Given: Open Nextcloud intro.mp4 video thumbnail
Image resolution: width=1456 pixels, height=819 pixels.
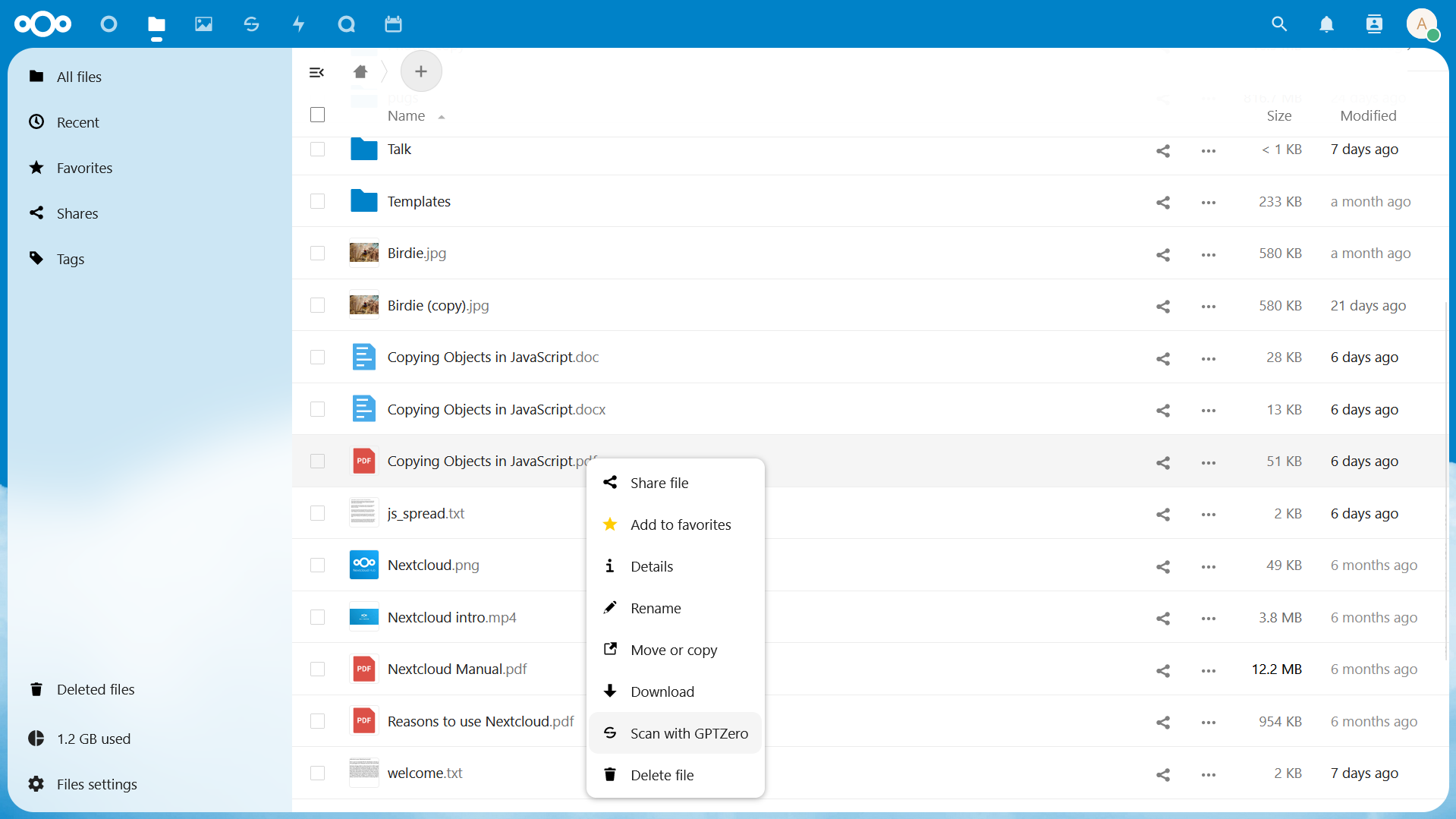Looking at the screenshot, I should point(364,617).
